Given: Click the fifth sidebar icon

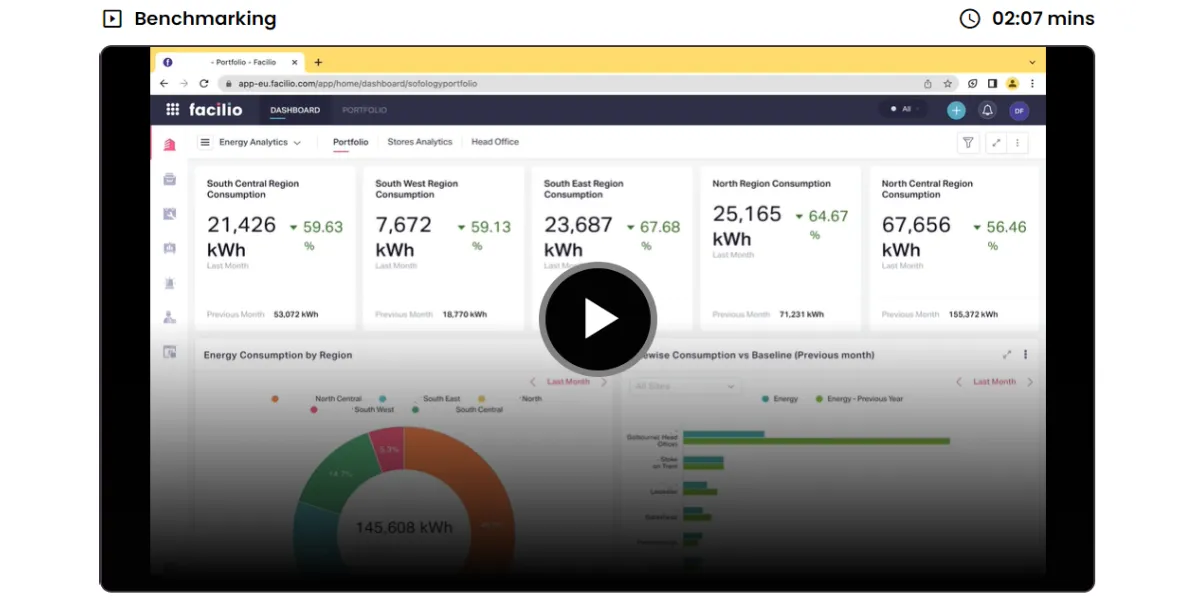Looking at the screenshot, I should pos(169,283).
